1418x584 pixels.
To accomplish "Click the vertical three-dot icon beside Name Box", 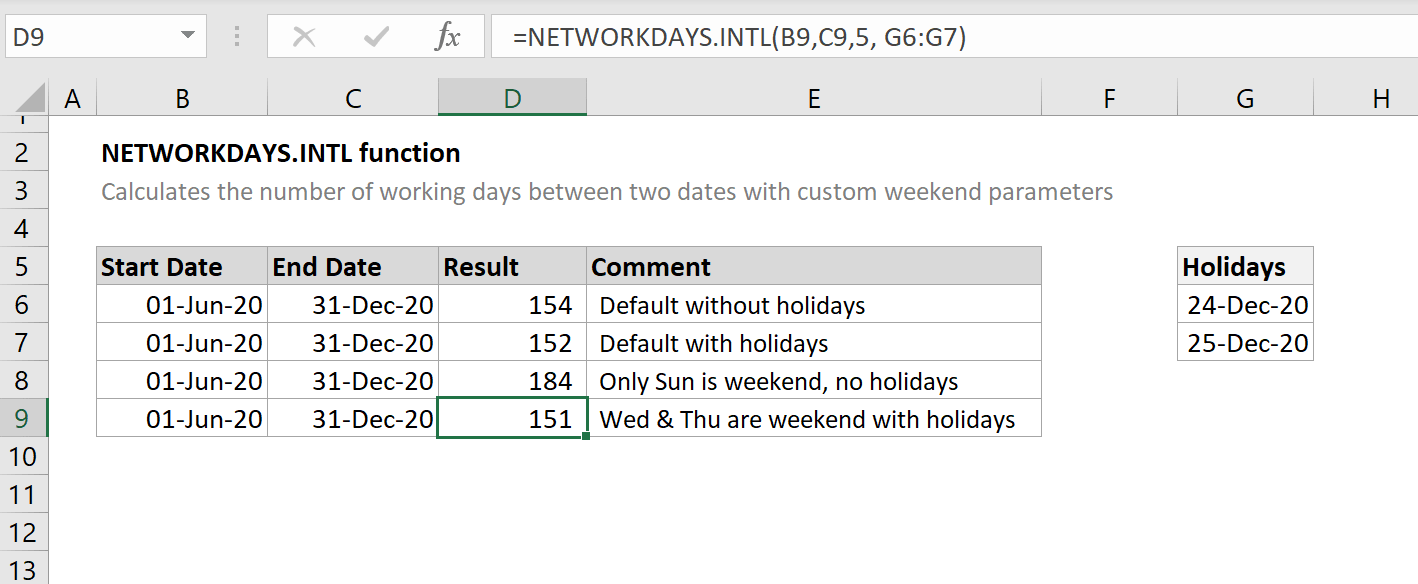I will pos(237,36).
